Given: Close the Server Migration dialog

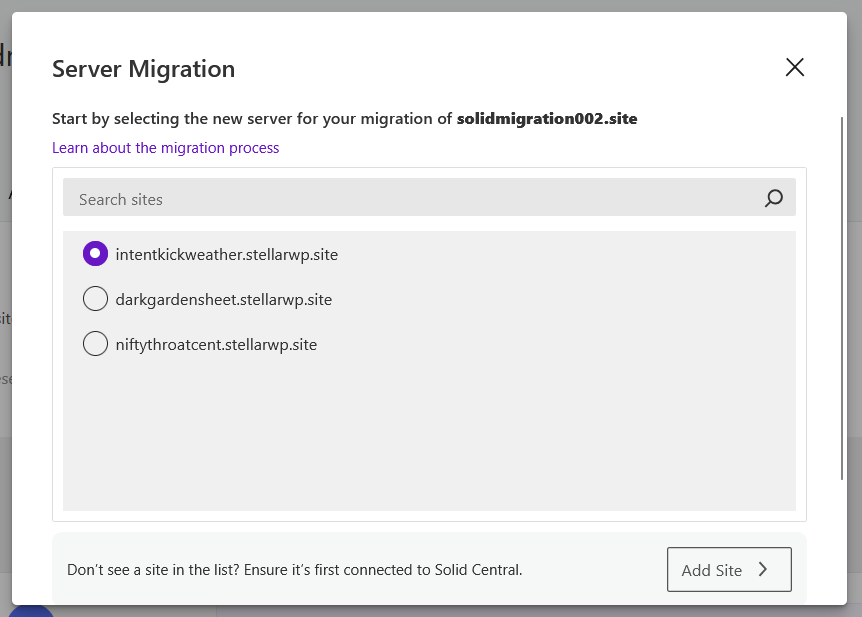Looking at the screenshot, I should point(795,68).
